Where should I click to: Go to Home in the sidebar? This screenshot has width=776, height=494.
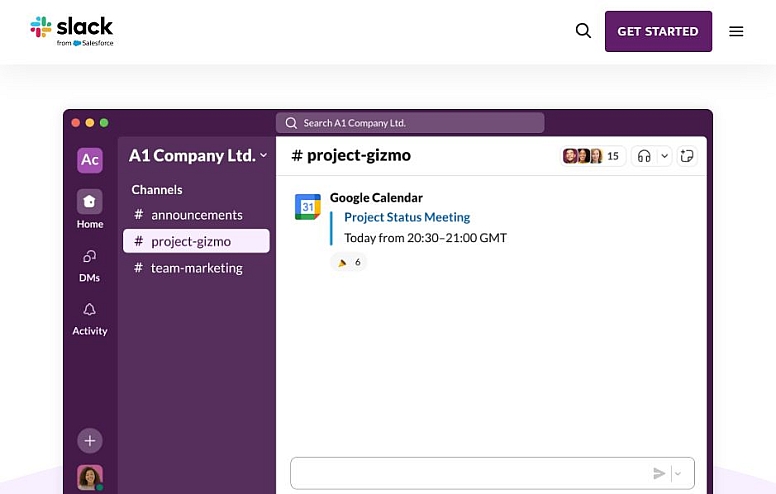pos(90,209)
